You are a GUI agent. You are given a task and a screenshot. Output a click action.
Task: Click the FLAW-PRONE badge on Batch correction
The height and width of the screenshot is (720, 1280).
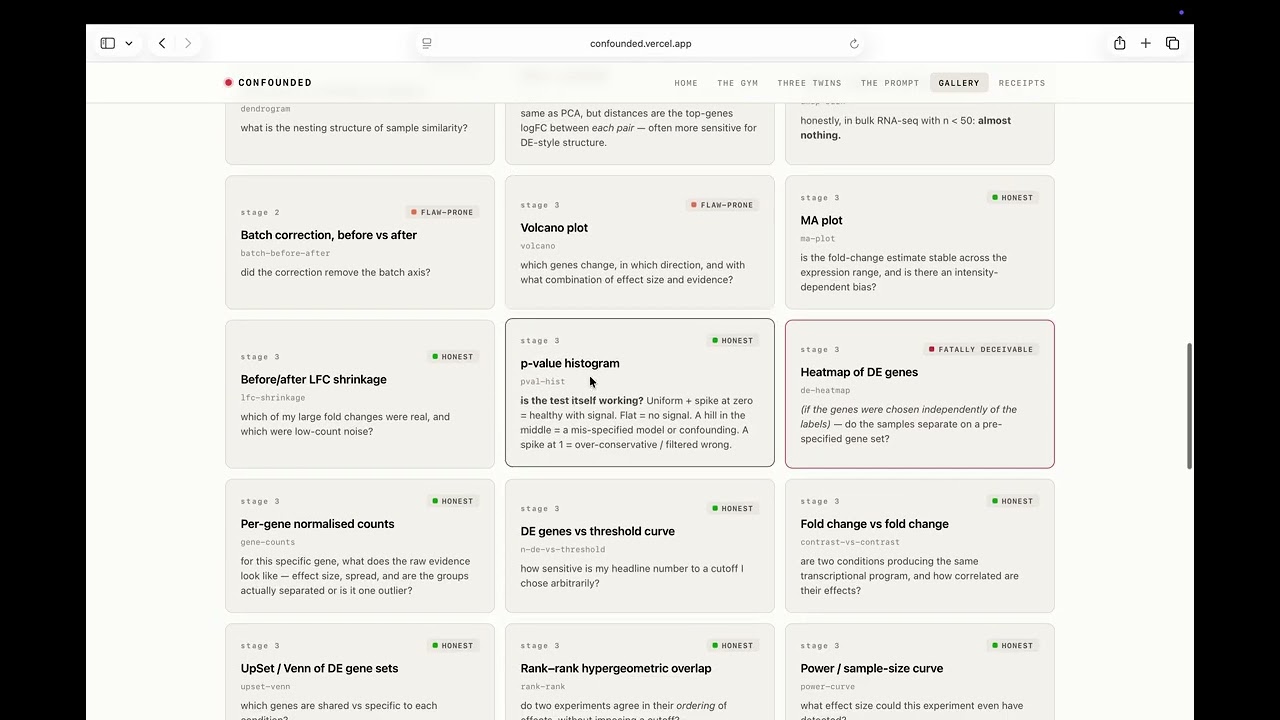coord(442,212)
